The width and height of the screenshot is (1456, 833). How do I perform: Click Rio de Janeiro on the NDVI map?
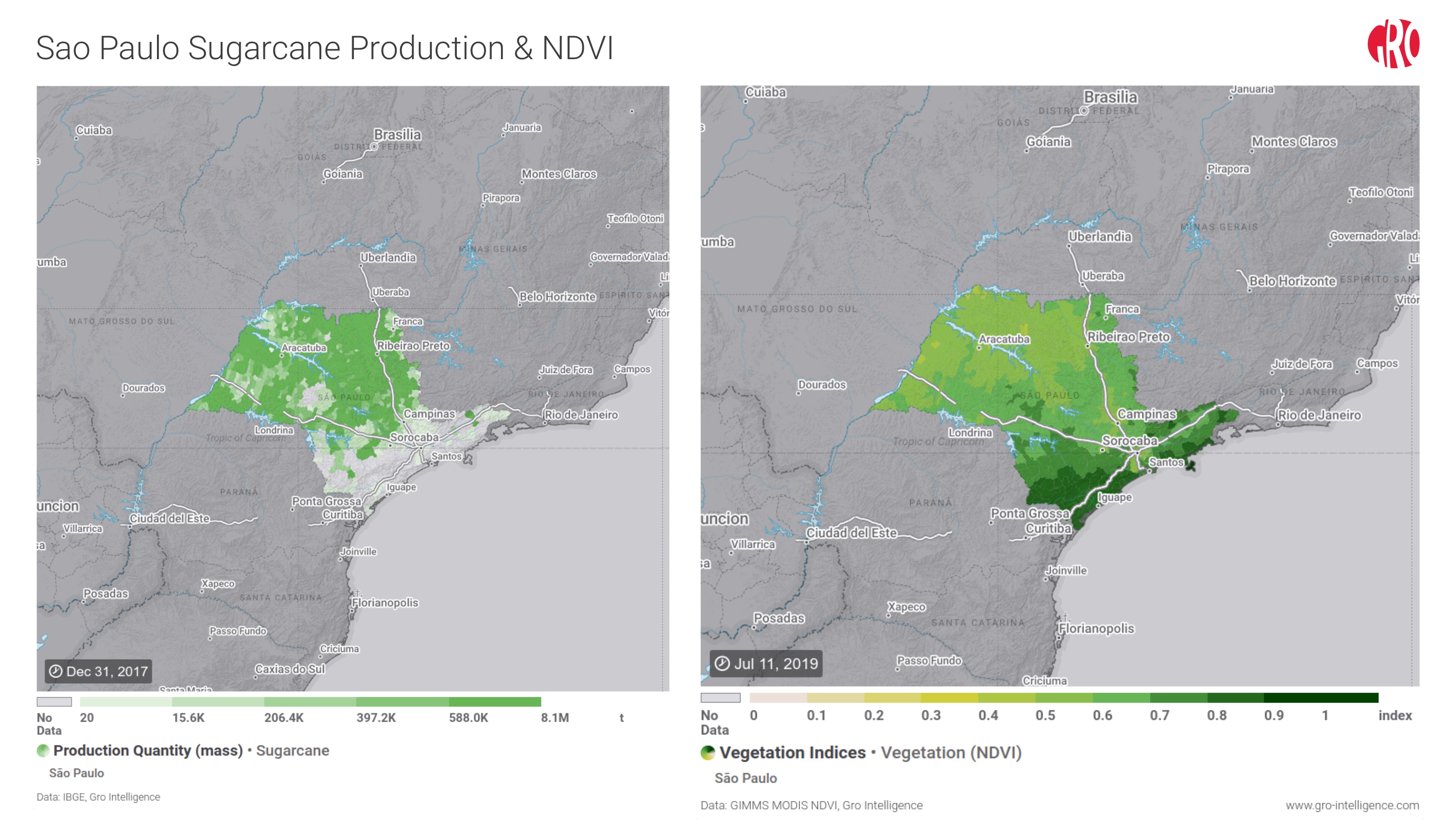tap(1319, 415)
